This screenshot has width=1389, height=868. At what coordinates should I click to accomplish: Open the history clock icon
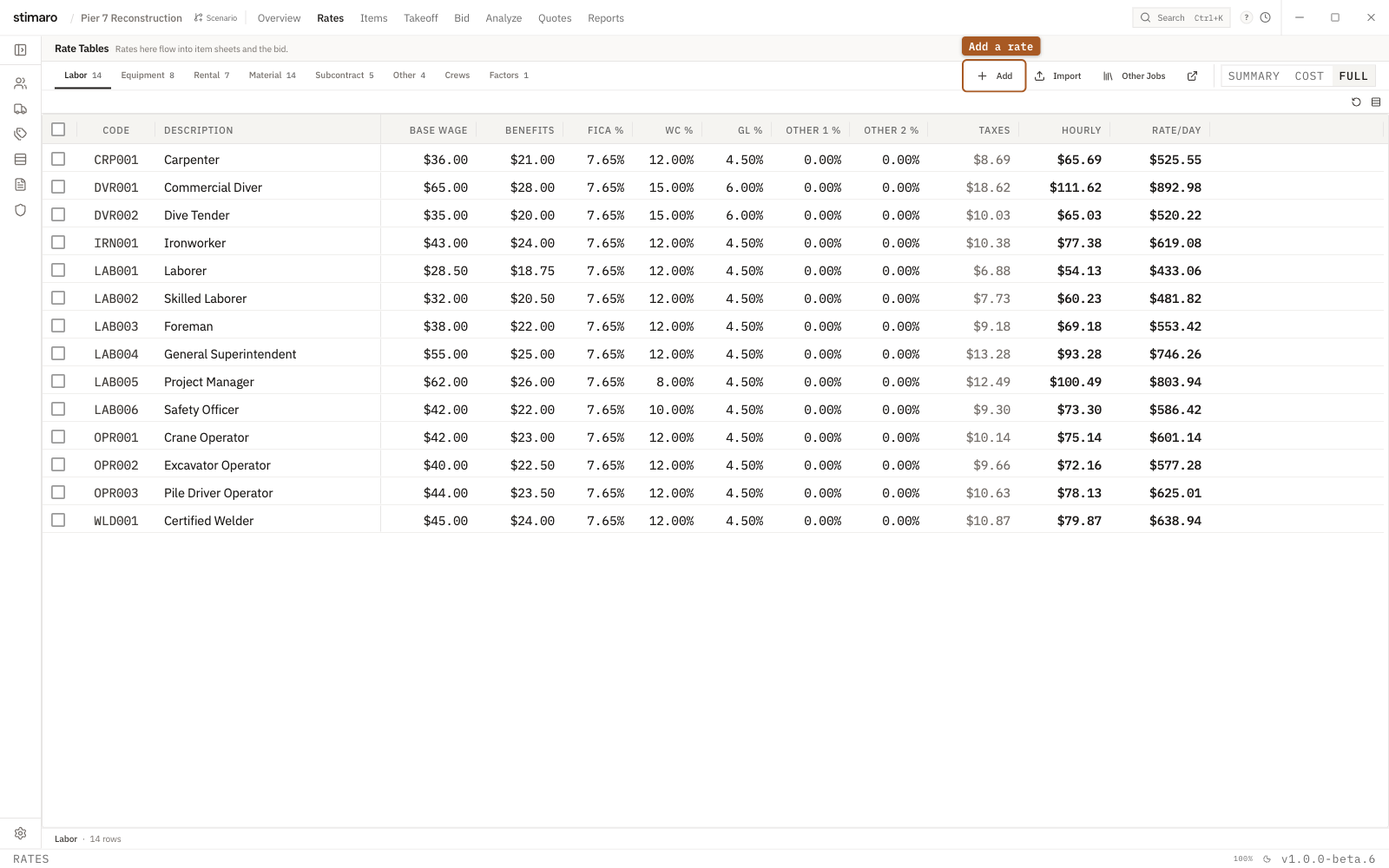pyautogui.click(x=1266, y=17)
